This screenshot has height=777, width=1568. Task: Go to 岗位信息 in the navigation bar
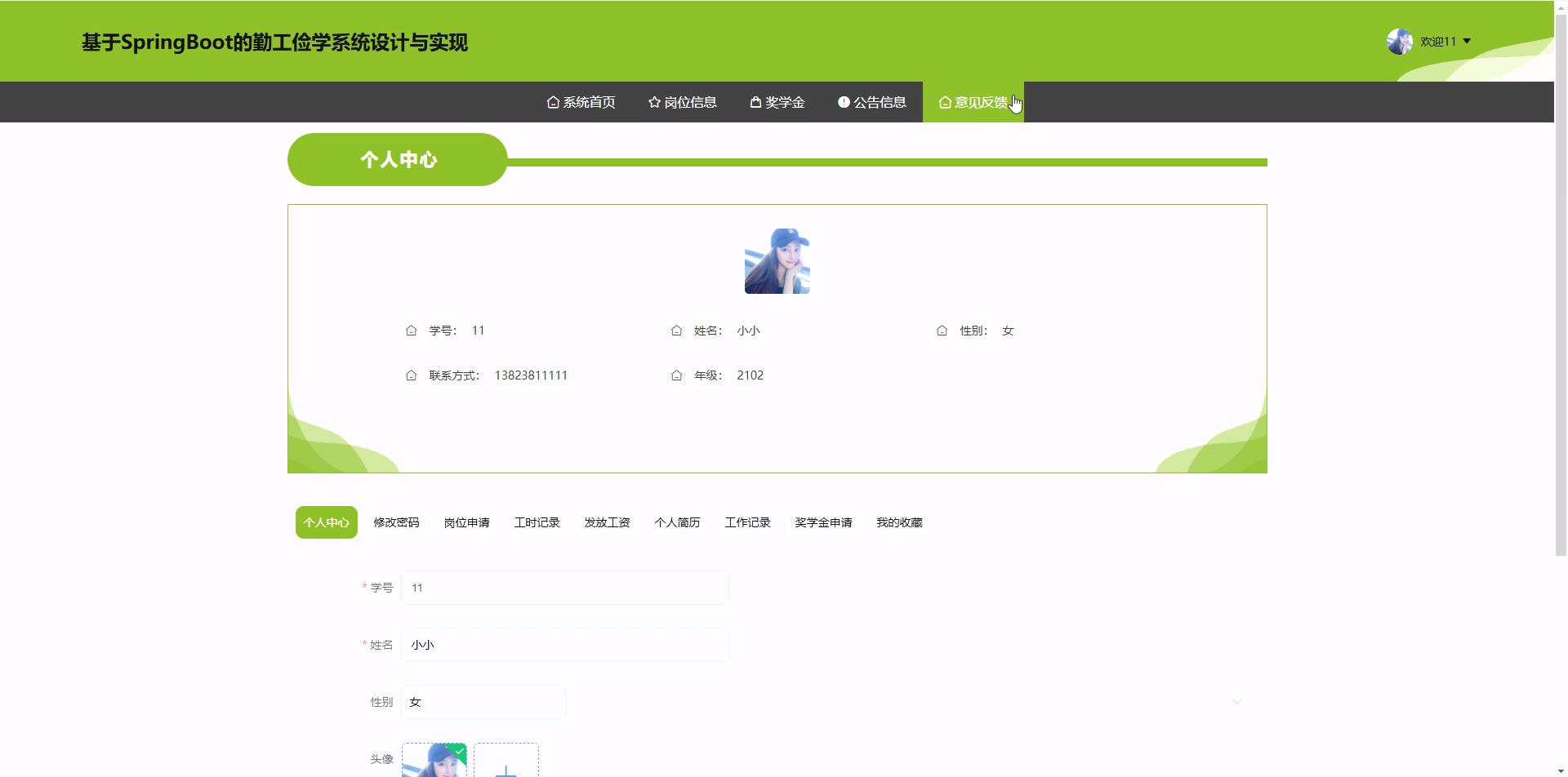click(x=682, y=102)
